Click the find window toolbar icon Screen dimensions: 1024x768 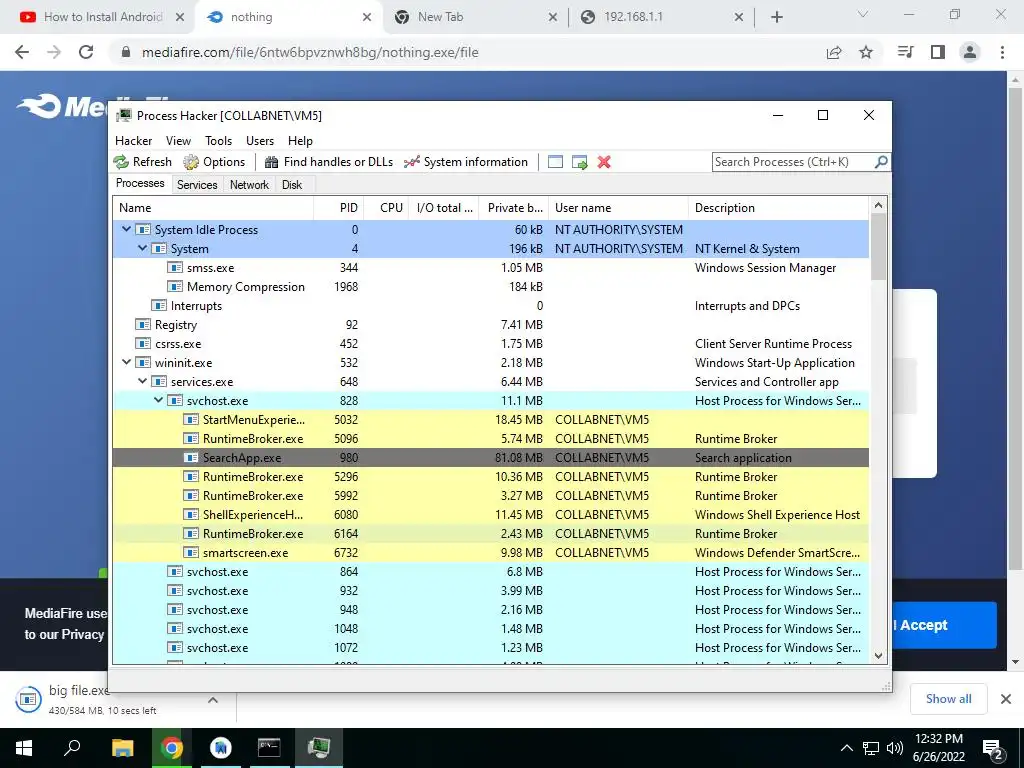tap(555, 162)
